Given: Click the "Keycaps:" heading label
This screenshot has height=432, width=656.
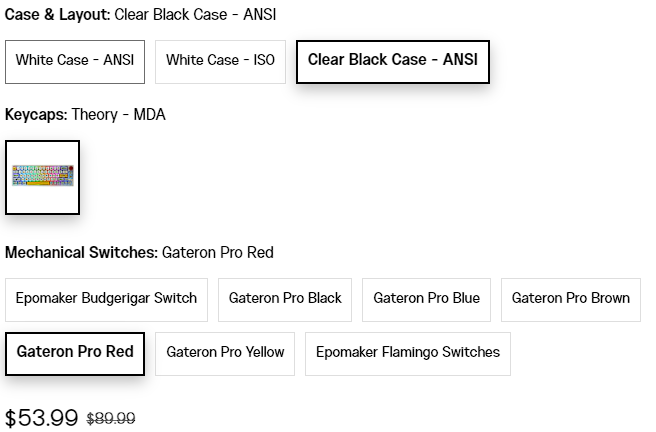Looking at the screenshot, I should 36,115.
